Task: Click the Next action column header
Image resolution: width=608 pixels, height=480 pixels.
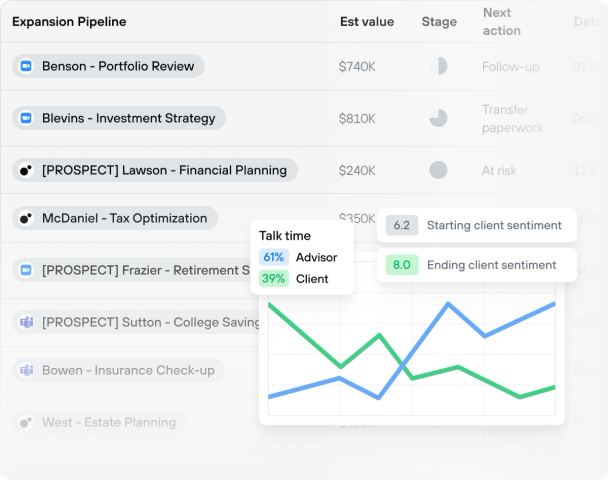Action: (x=501, y=21)
